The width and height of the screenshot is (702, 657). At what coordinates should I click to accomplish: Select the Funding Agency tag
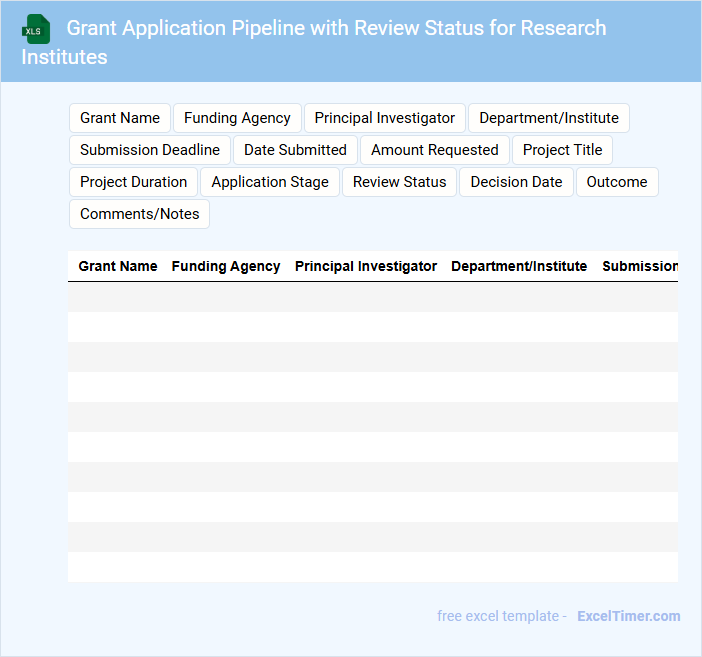tap(237, 118)
